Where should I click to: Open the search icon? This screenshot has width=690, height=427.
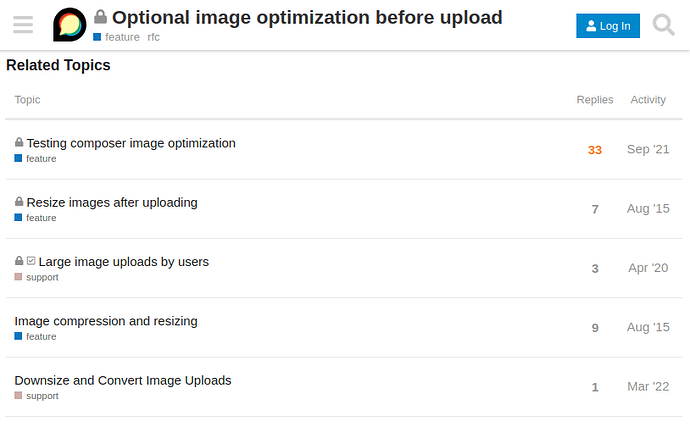point(664,25)
